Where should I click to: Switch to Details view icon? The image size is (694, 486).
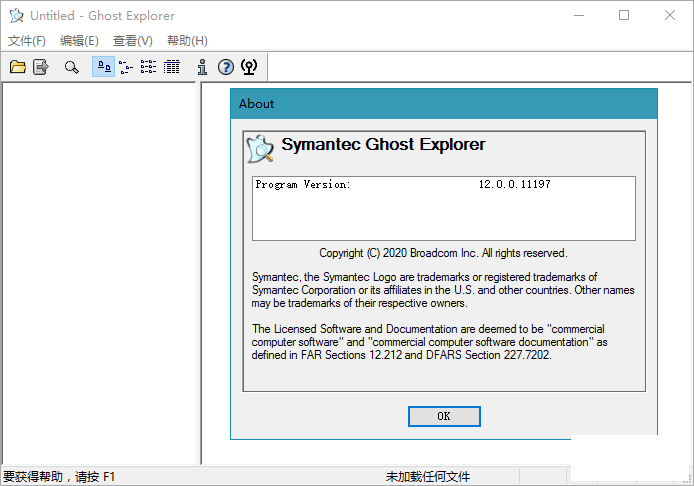[x=172, y=67]
